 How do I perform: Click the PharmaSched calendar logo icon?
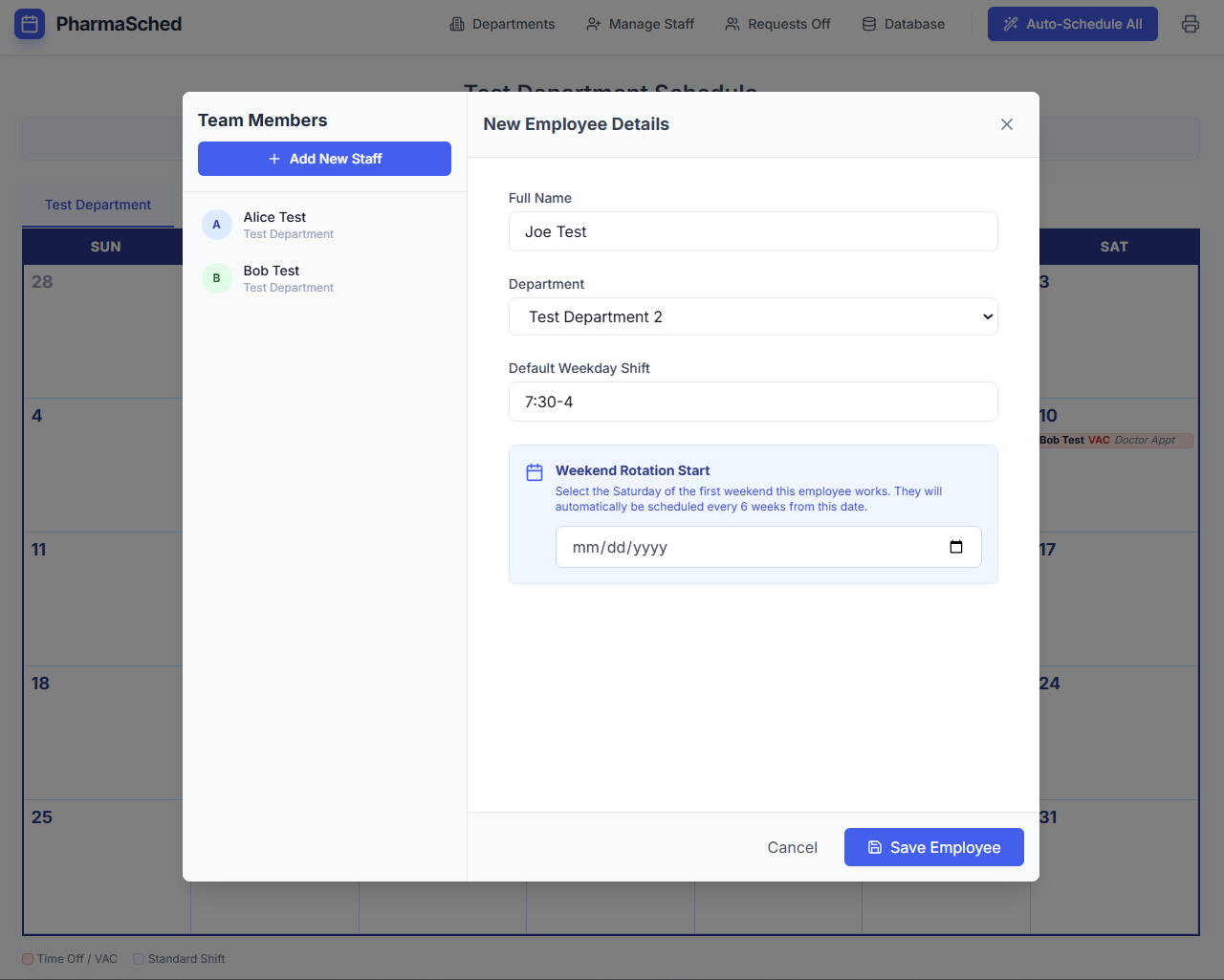[x=30, y=24]
